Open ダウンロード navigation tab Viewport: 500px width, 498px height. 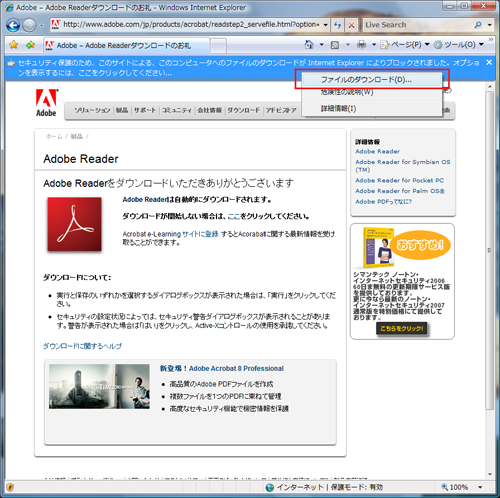[x=243, y=110]
